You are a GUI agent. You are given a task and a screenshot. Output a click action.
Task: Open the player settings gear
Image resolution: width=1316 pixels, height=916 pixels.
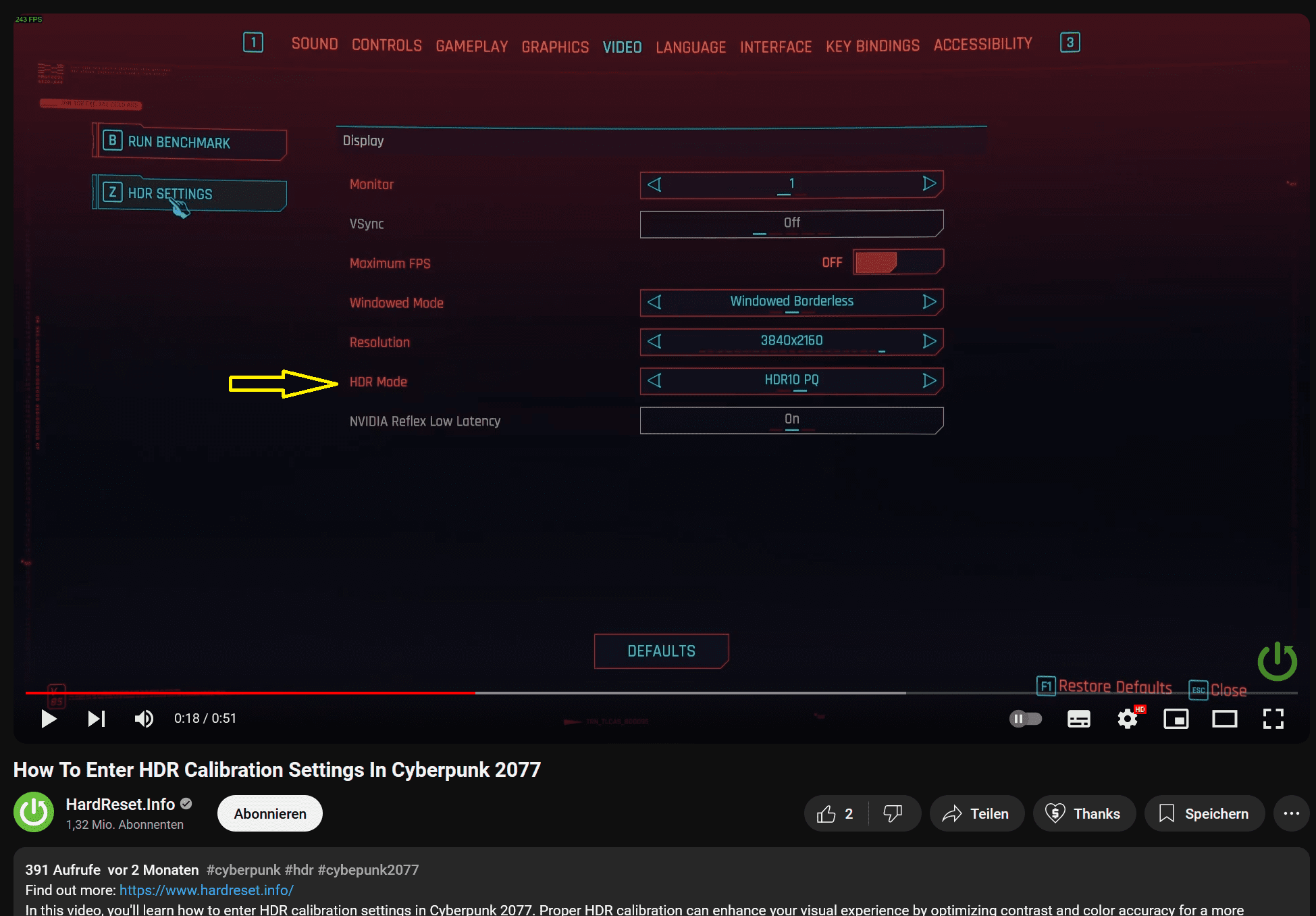tap(1128, 719)
